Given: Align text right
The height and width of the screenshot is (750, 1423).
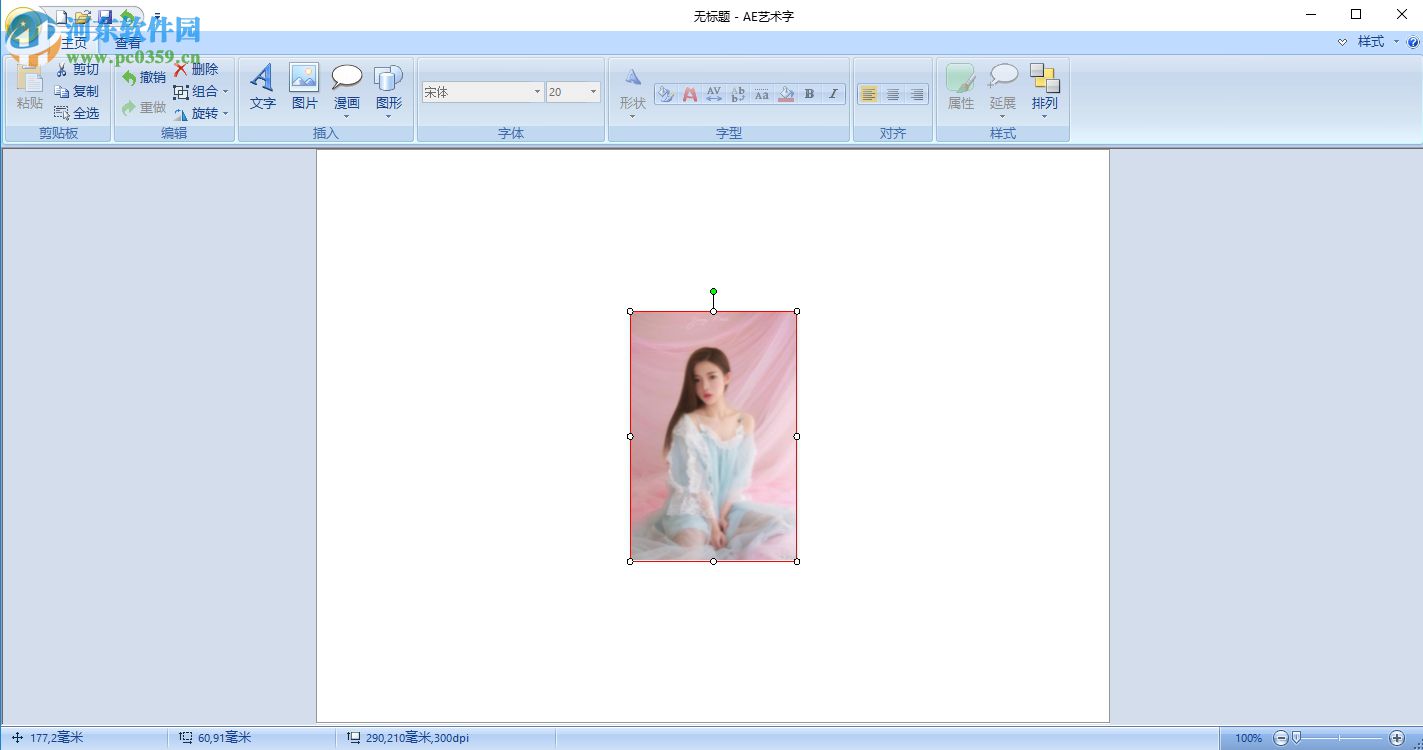Looking at the screenshot, I should point(917,94).
